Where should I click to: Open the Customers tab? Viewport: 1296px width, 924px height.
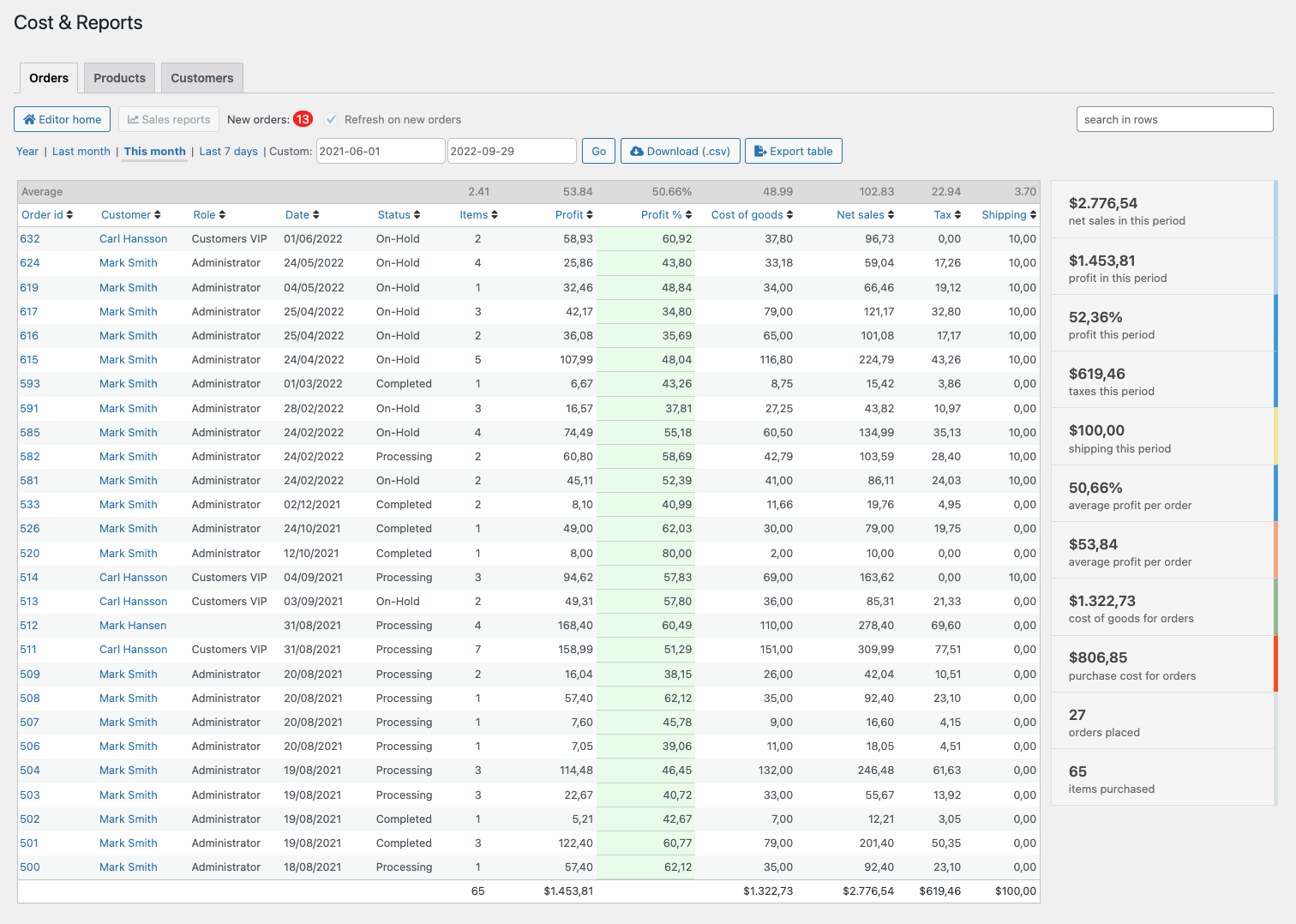point(201,77)
